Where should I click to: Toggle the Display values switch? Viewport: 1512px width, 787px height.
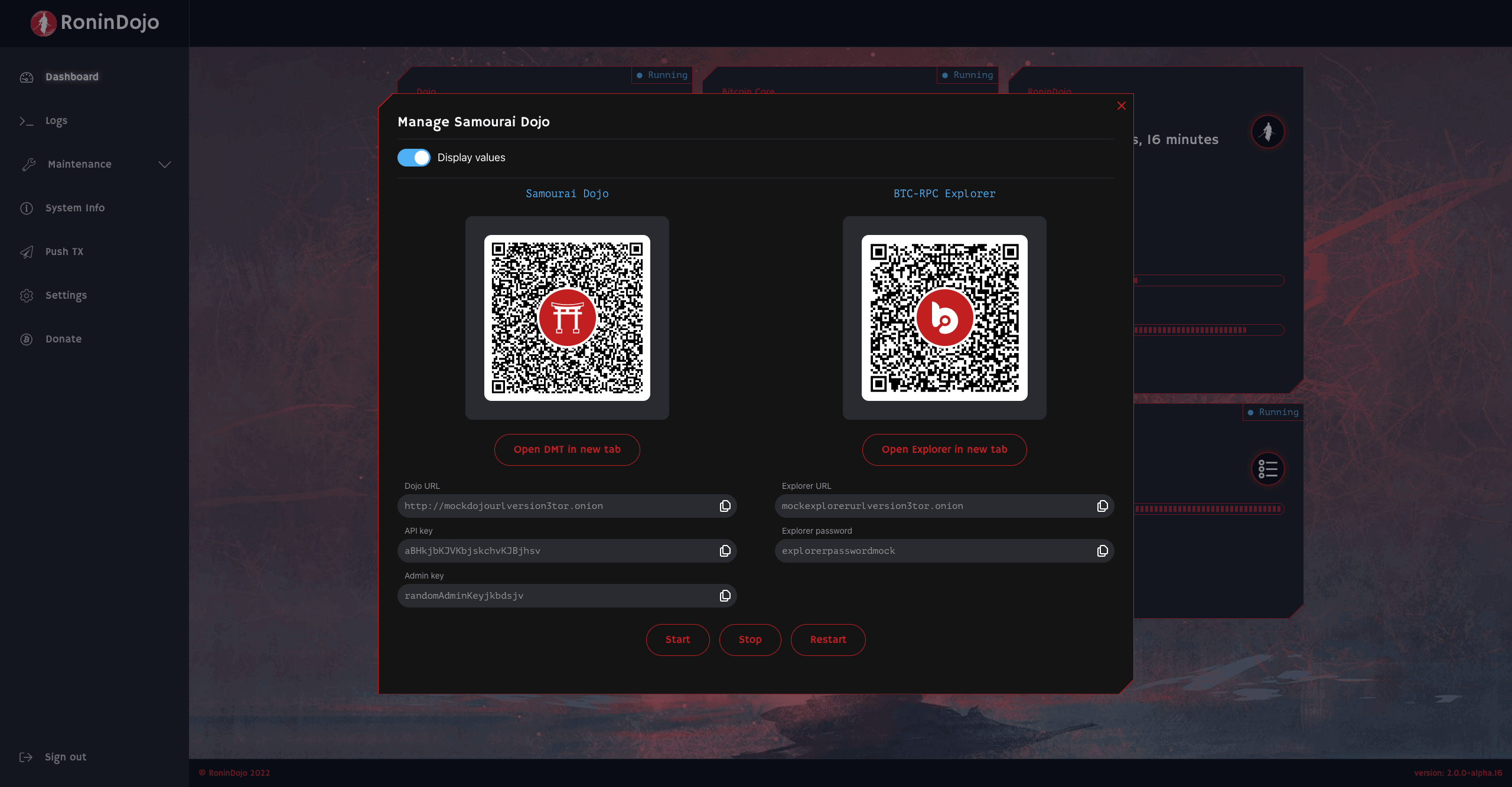tap(414, 158)
